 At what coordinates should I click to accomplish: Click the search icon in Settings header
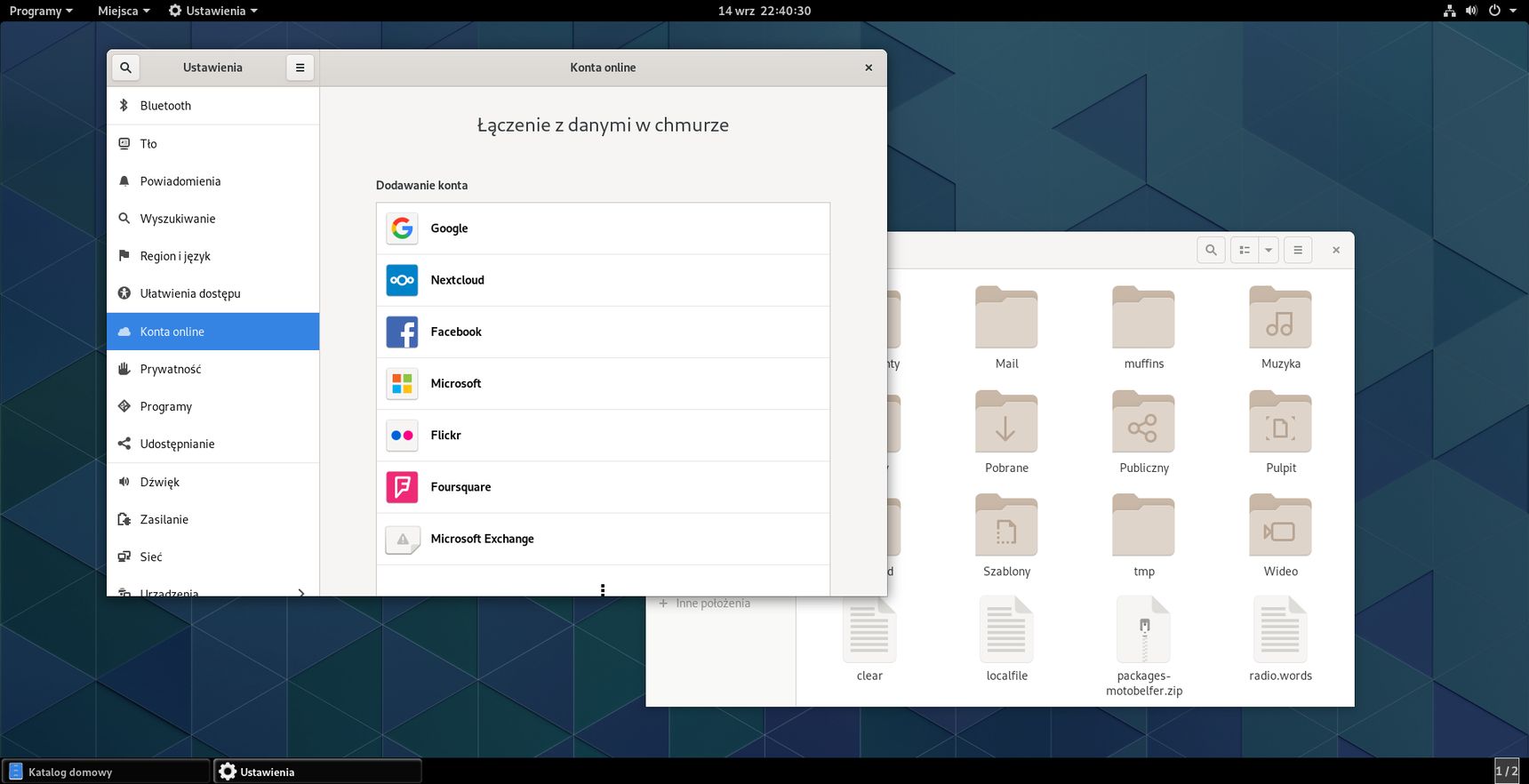click(125, 68)
